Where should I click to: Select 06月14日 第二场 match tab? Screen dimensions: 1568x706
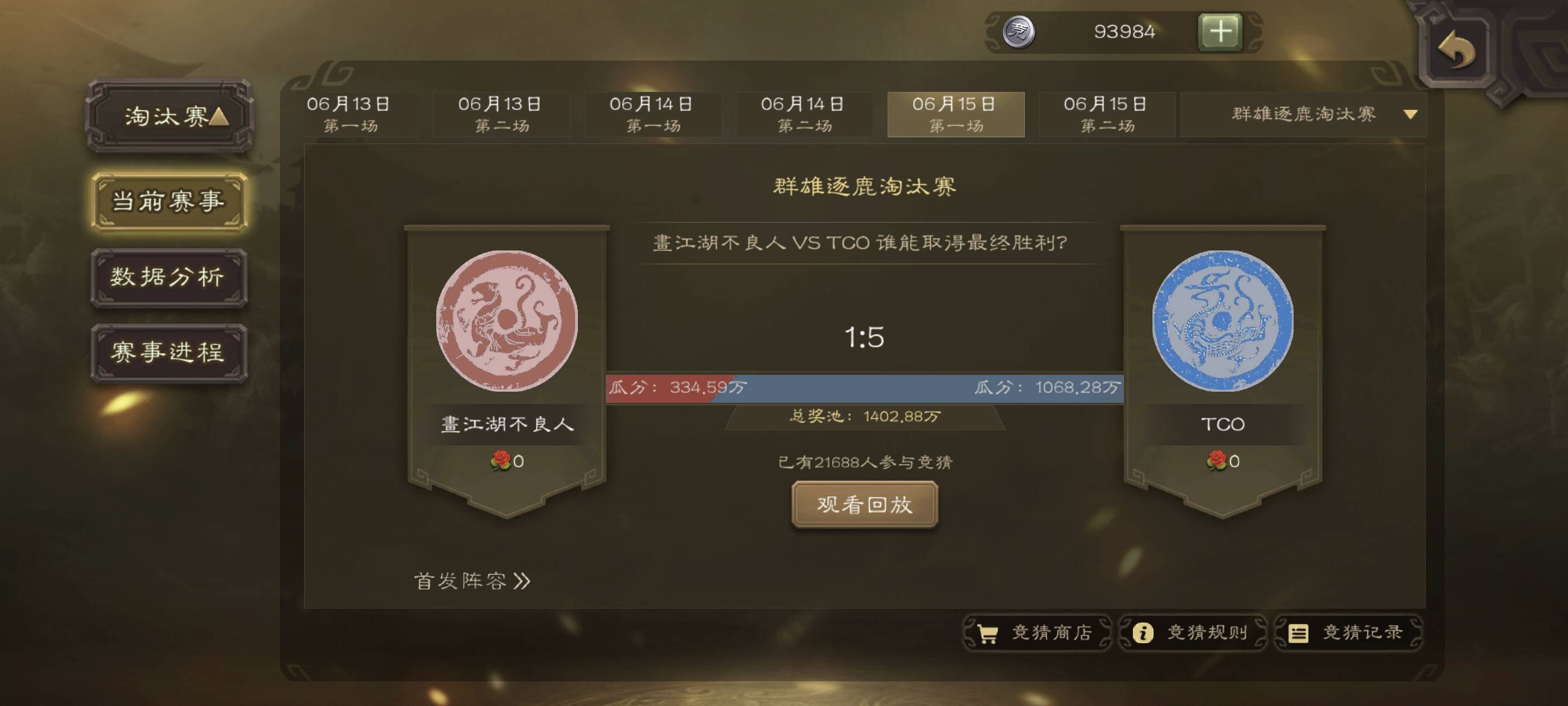point(804,114)
